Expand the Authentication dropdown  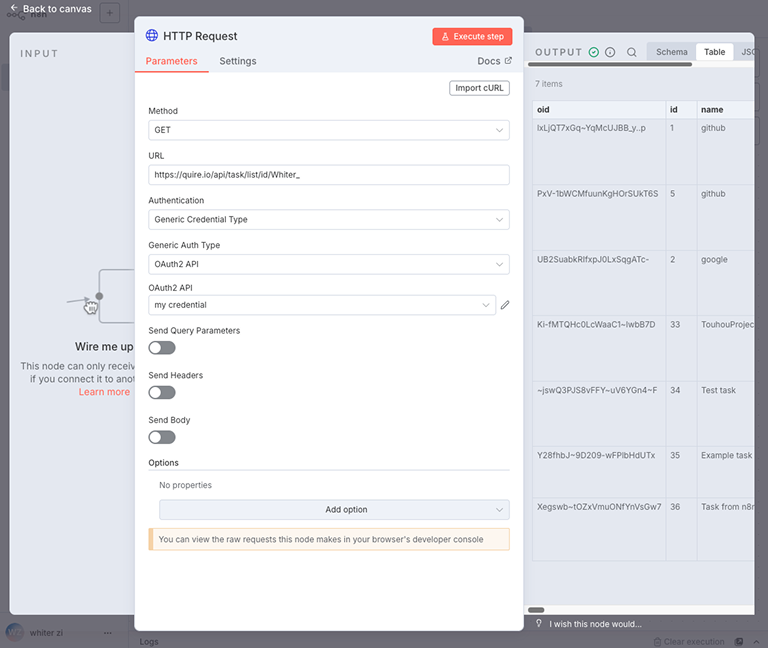point(329,219)
